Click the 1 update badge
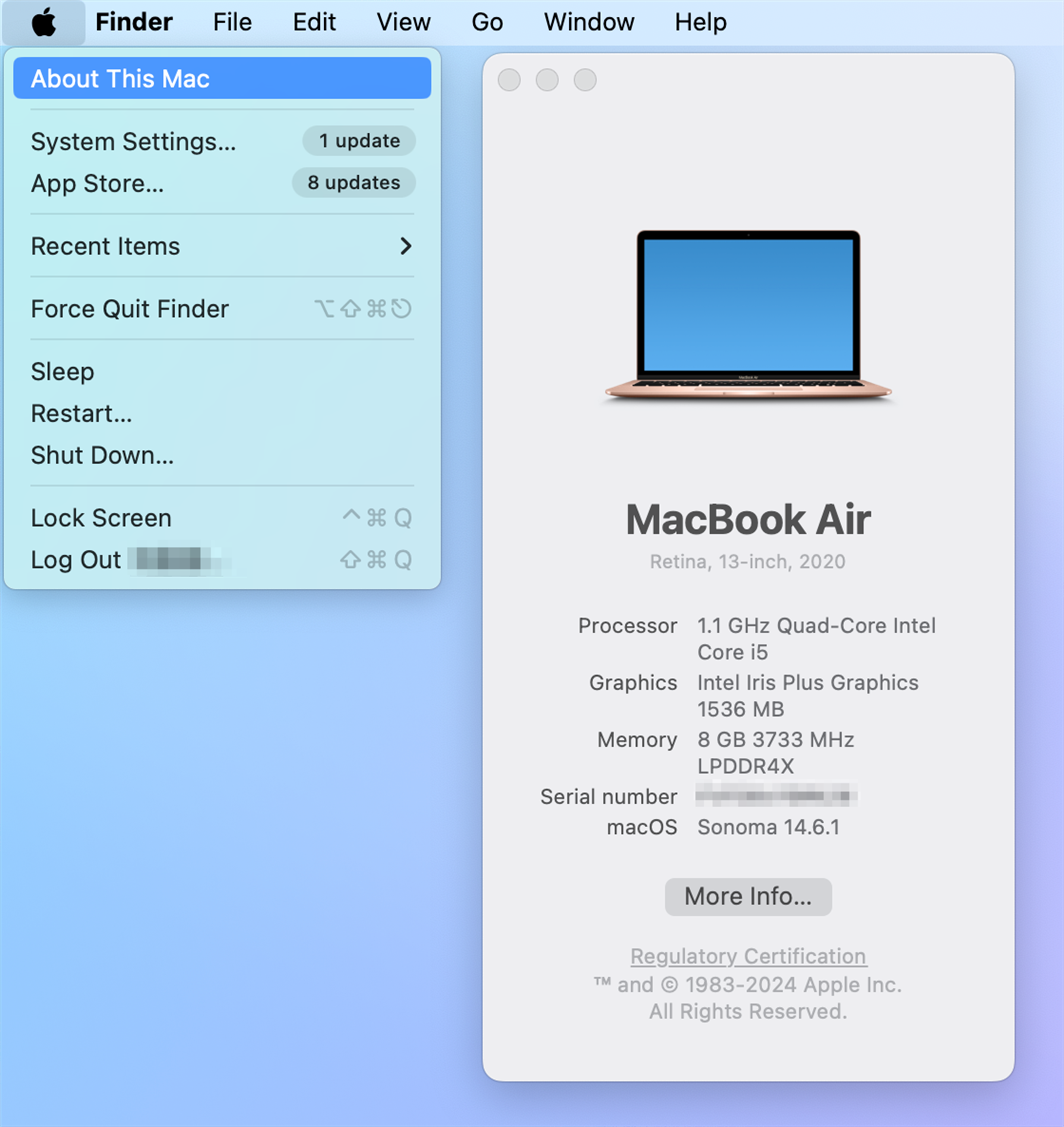The height and width of the screenshot is (1127, 1064). point(358,141)
